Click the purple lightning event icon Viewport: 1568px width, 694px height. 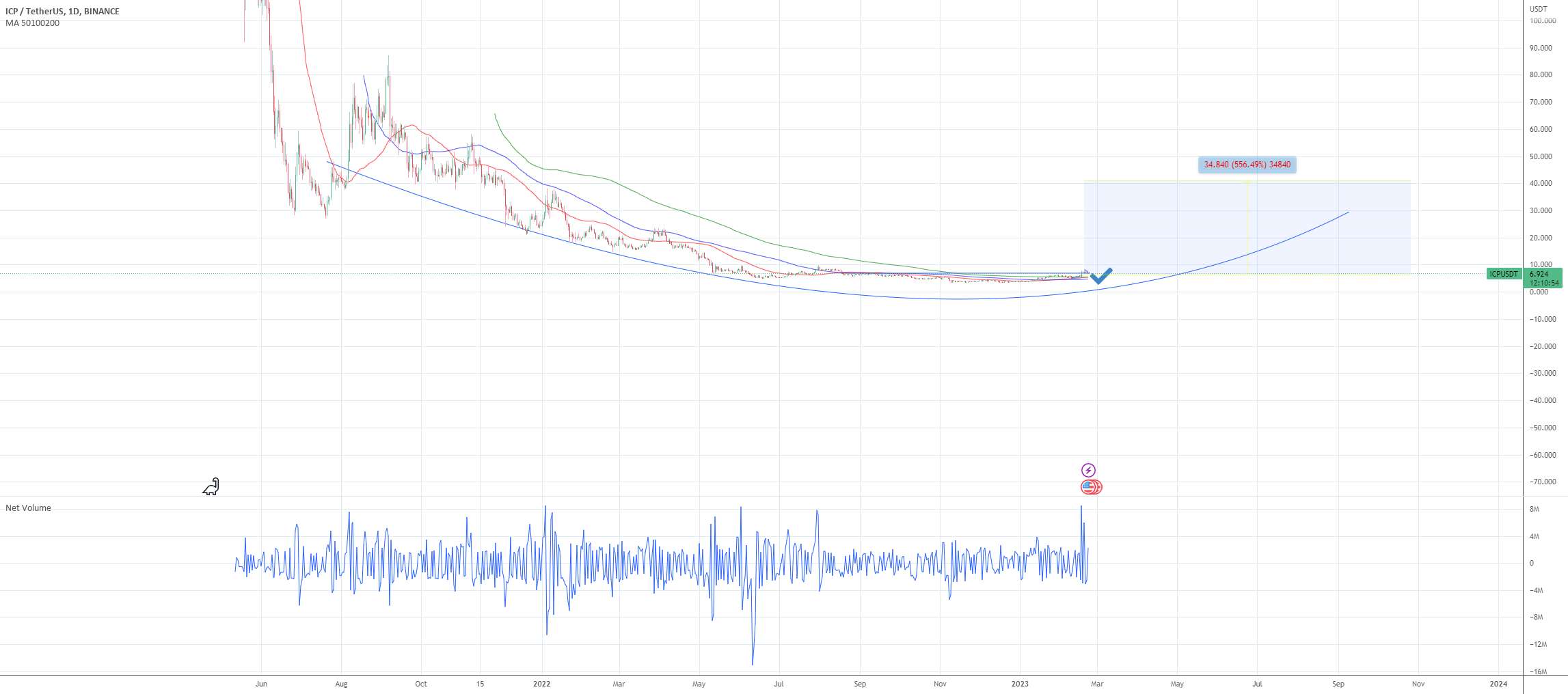click(1088, 470)
